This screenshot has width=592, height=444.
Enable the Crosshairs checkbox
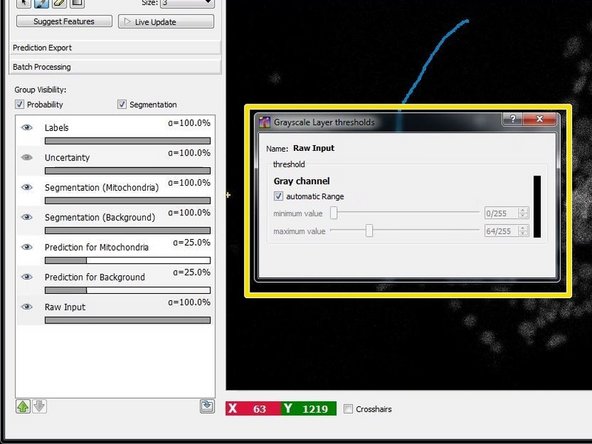click(348, 409)
